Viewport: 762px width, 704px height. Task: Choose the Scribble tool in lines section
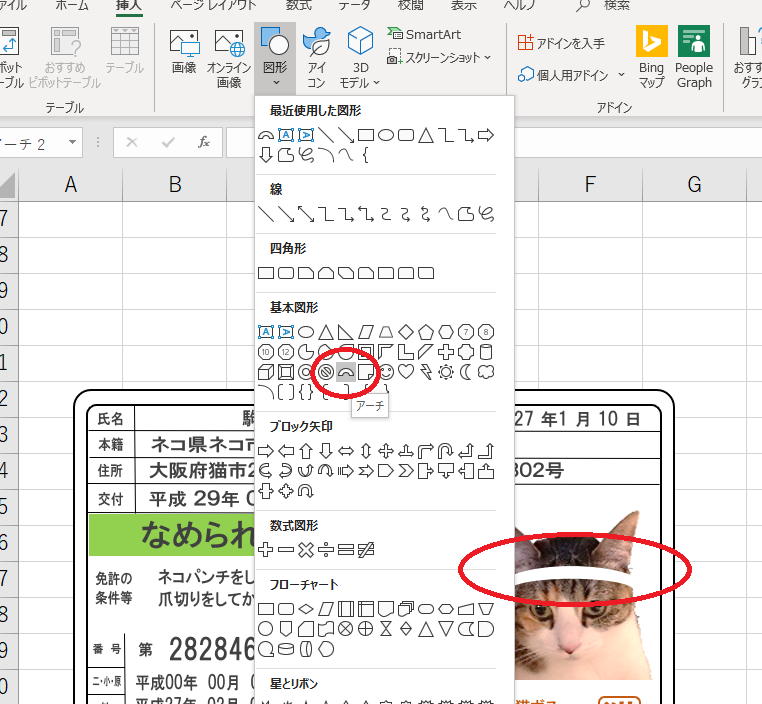tap(486, 214)
